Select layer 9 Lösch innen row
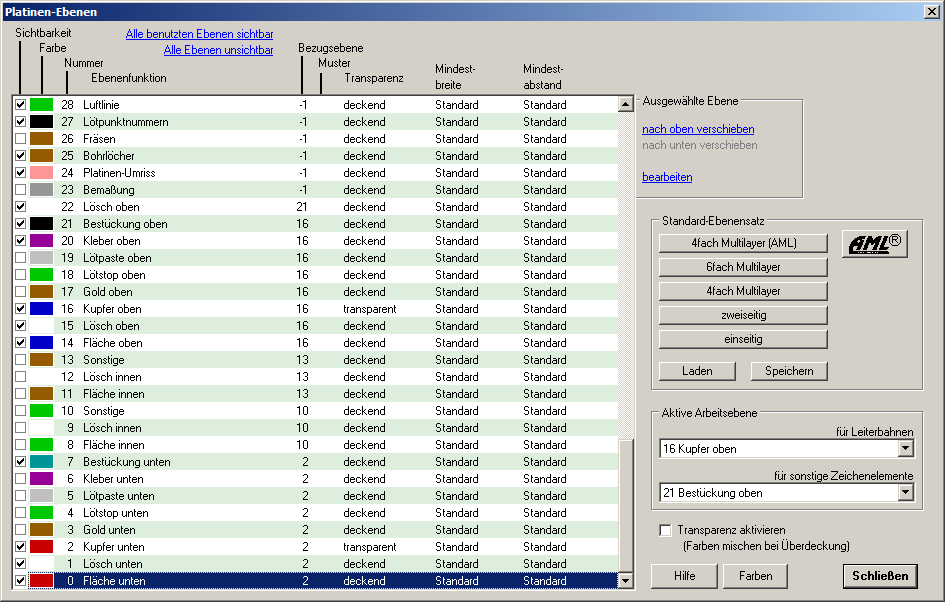 click(315, 428)
